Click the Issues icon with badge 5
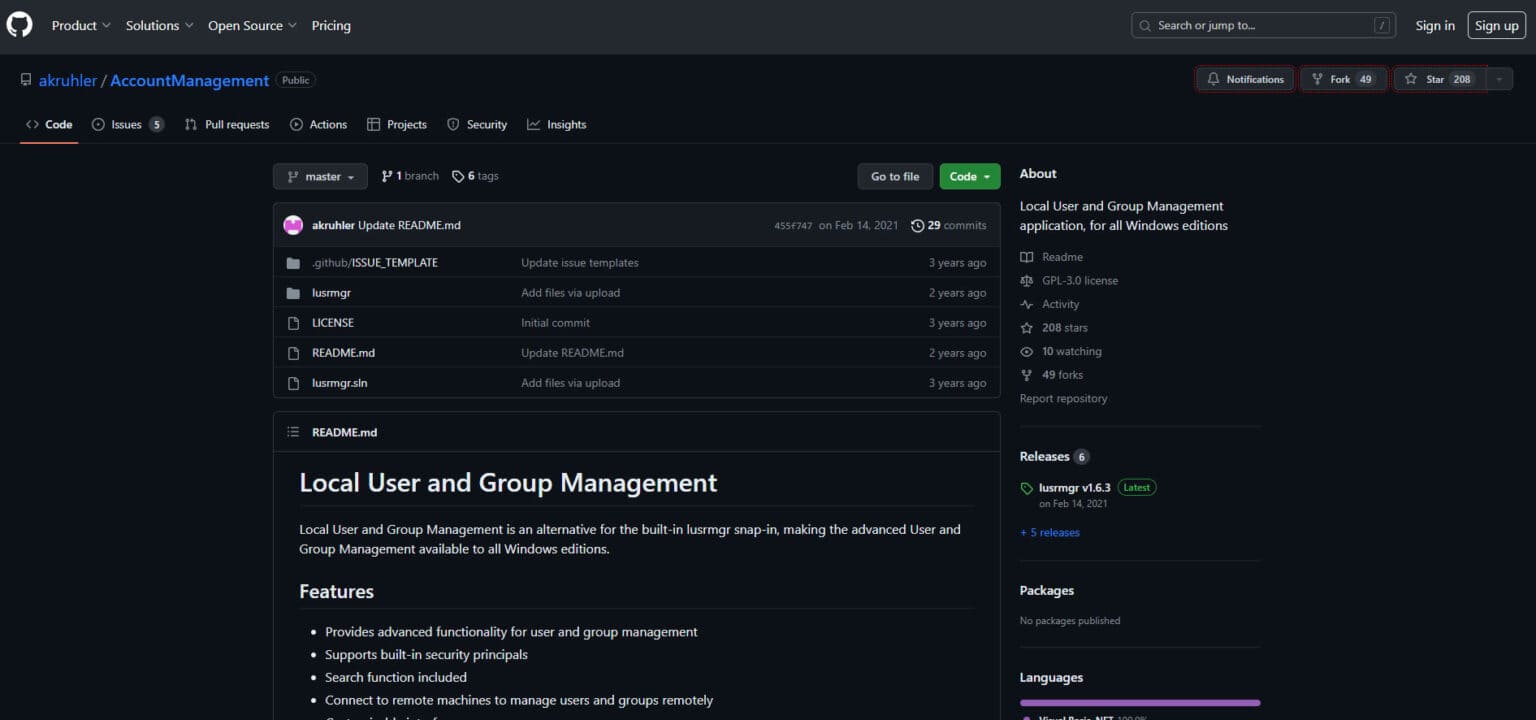The image size is (1536, 720). 98,124
